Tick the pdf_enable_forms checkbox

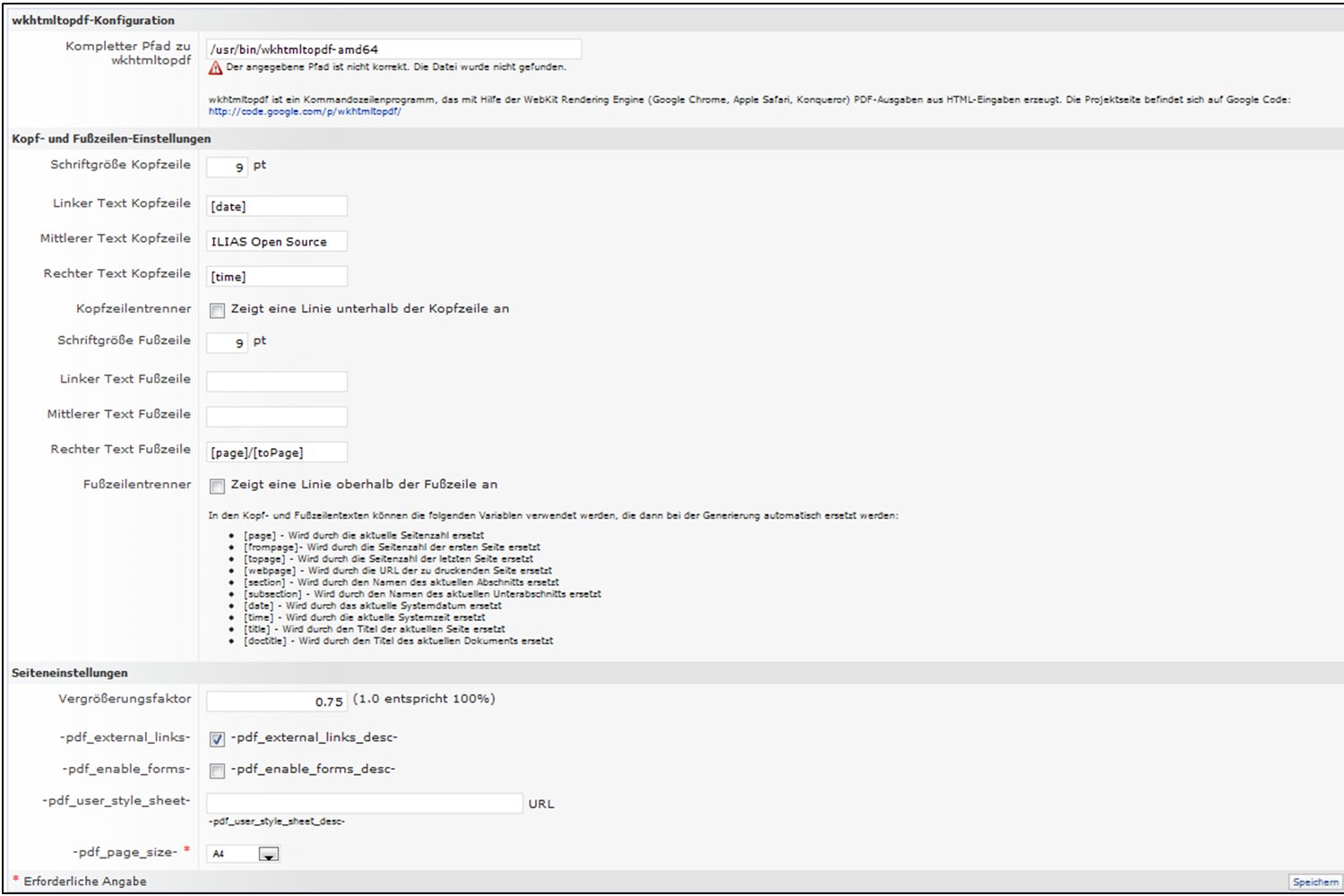(217, 771)
